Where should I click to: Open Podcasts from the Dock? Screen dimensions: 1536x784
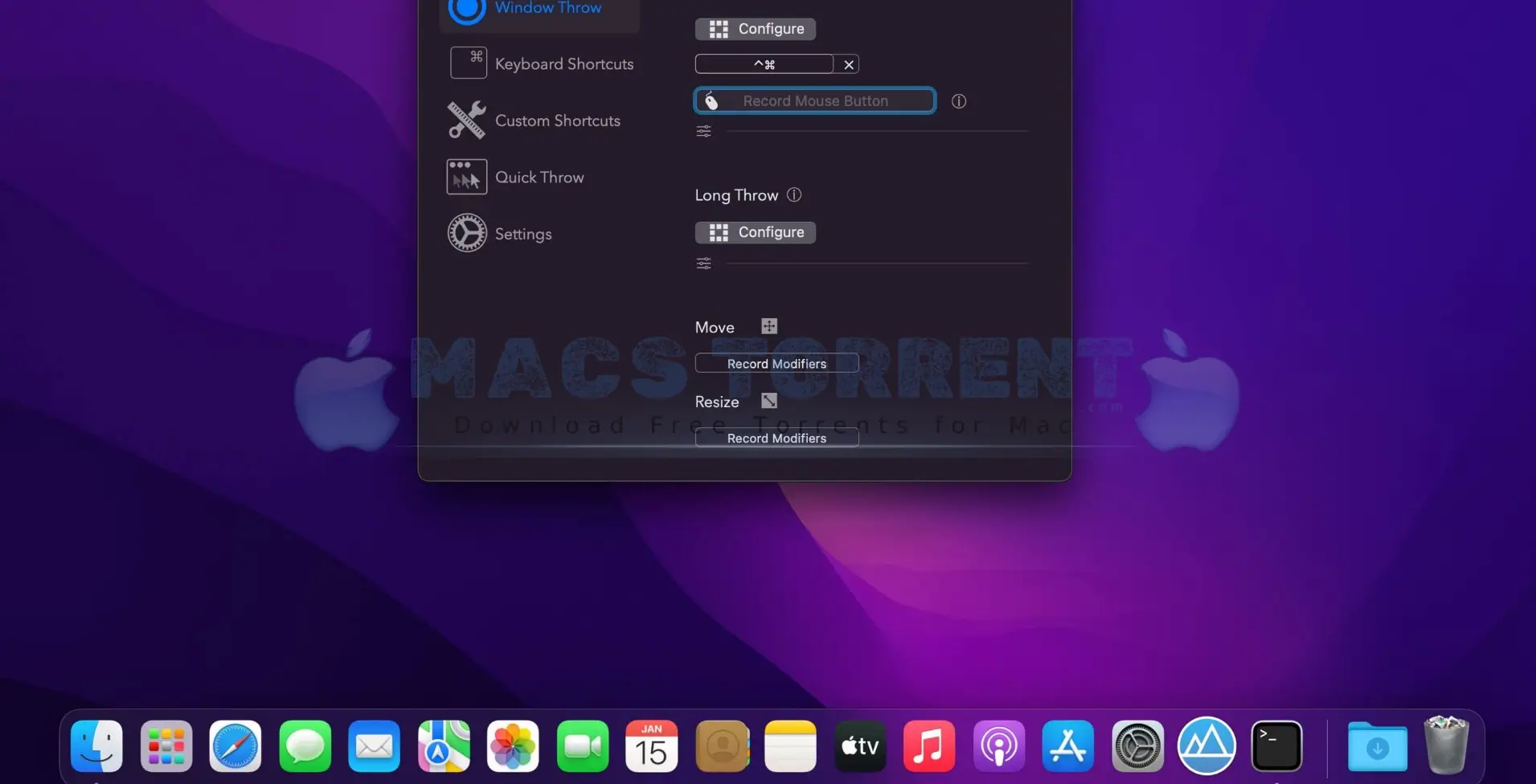[x=999, y=746]
